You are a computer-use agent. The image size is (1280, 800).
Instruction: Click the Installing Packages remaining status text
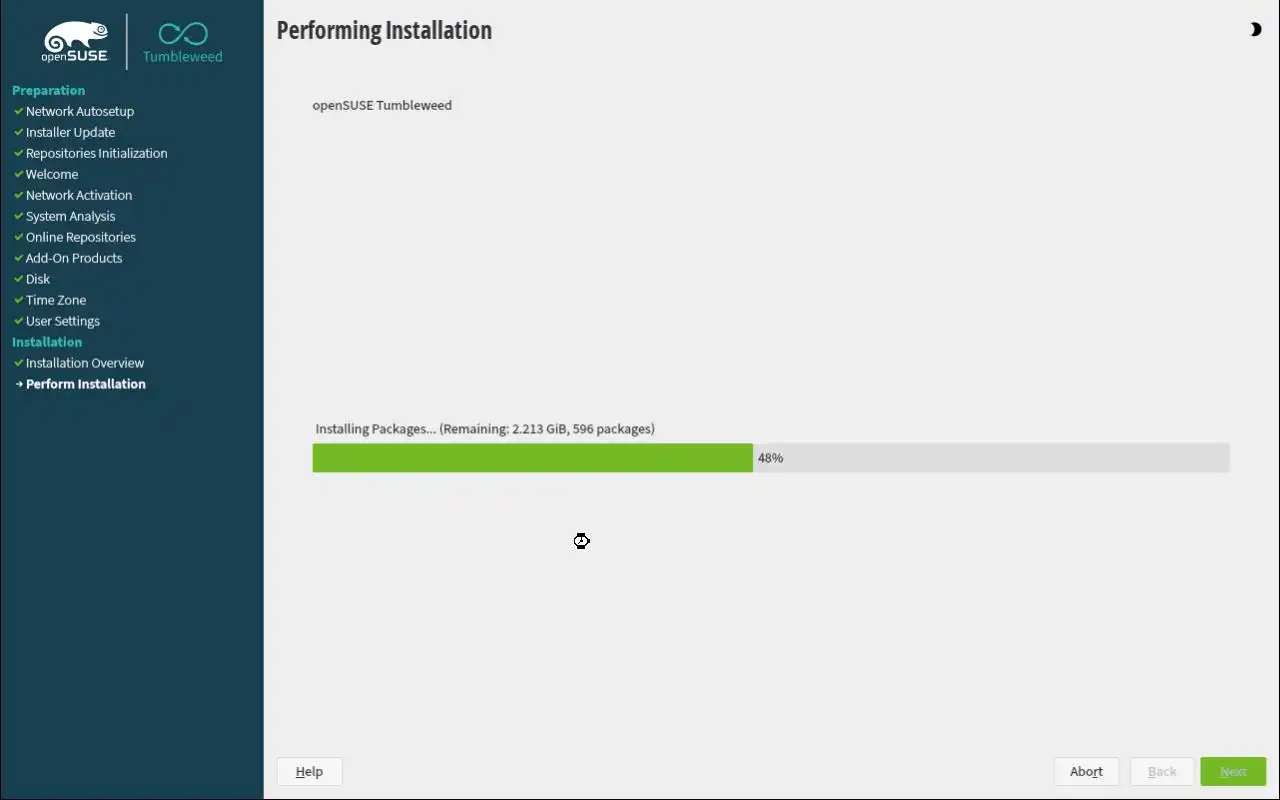[485, 429]
